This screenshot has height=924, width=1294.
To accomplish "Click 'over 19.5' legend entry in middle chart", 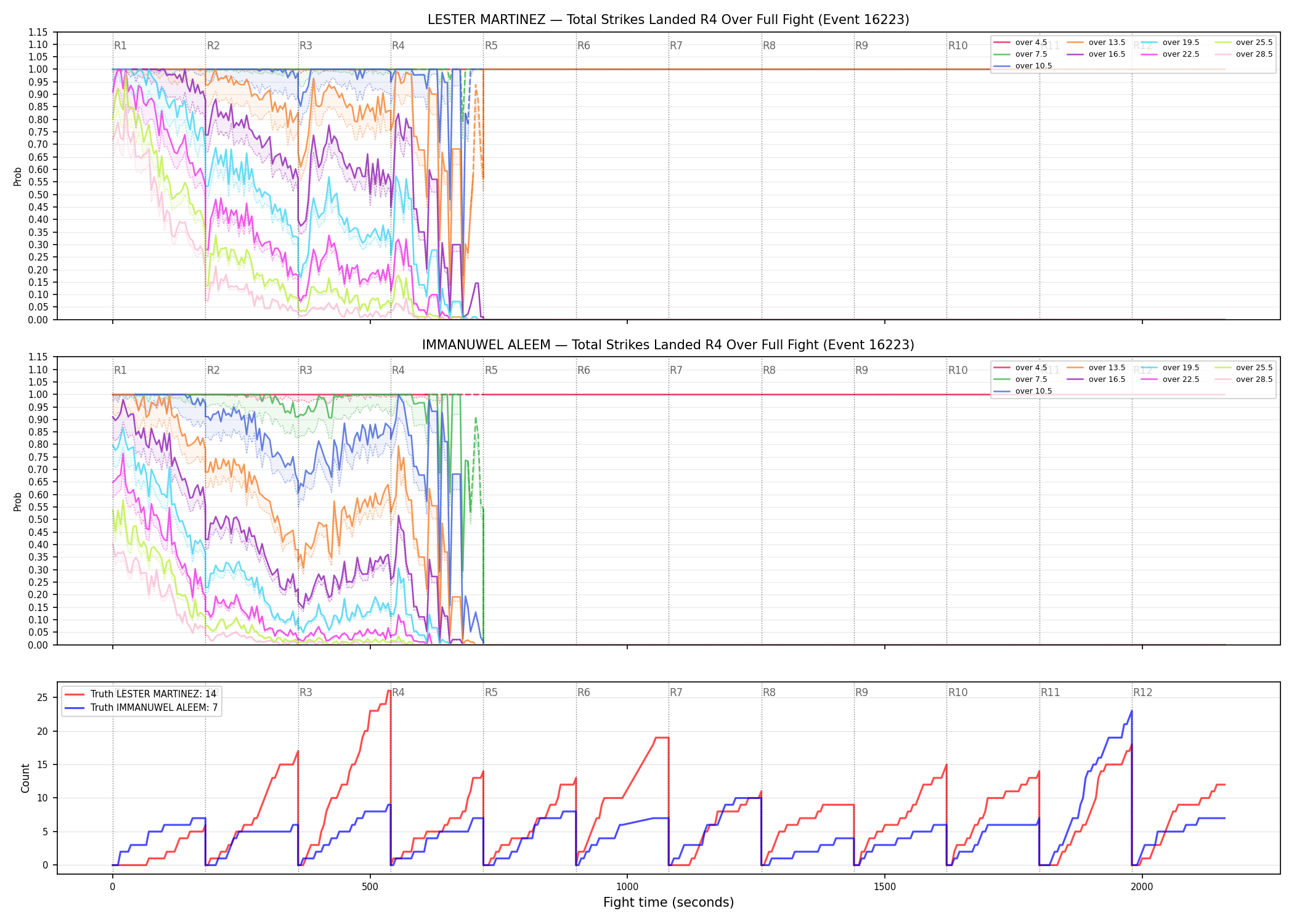I will [1170, 368].
